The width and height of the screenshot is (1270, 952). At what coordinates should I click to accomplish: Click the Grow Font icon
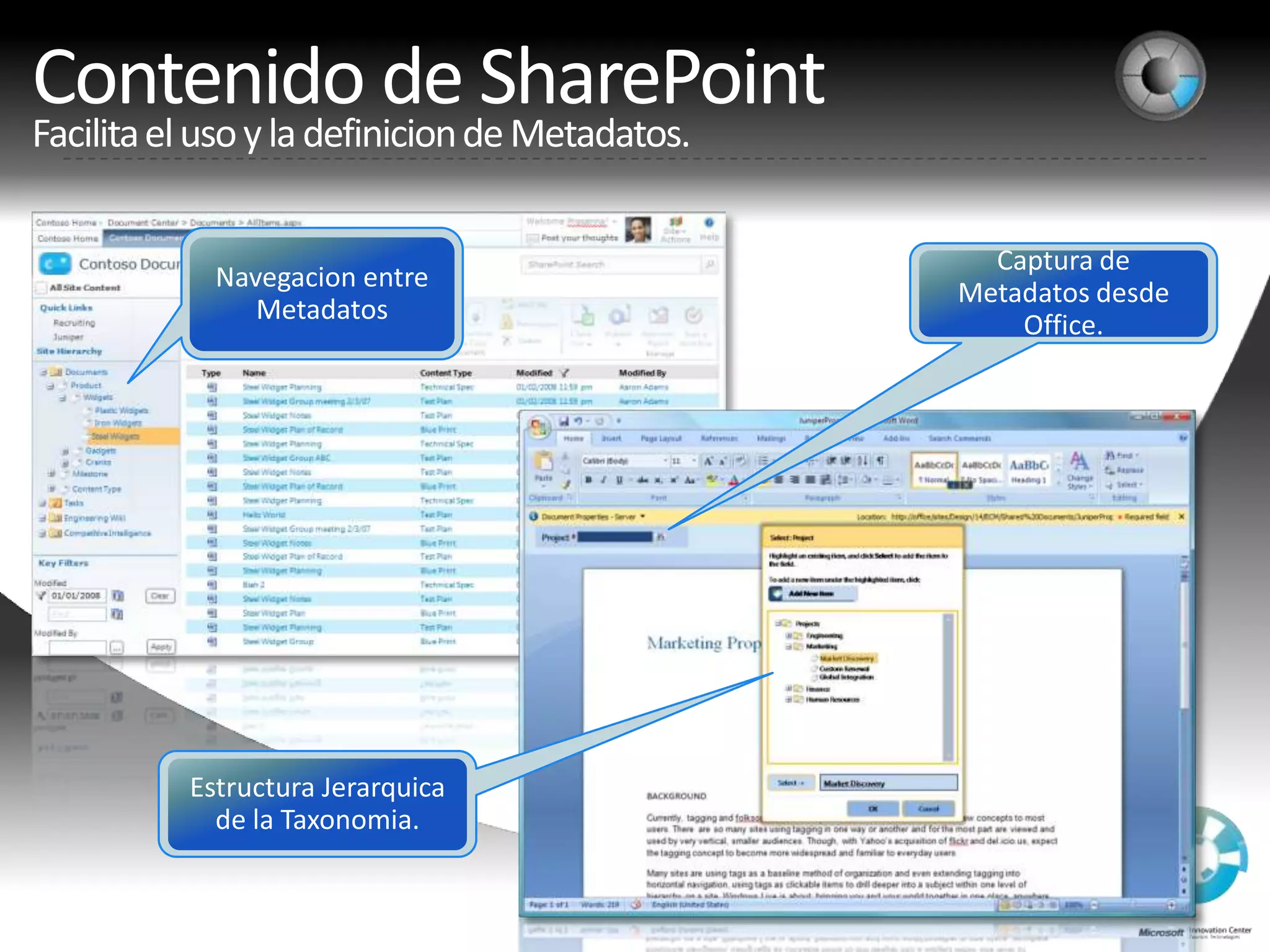[x=708, y=461]
